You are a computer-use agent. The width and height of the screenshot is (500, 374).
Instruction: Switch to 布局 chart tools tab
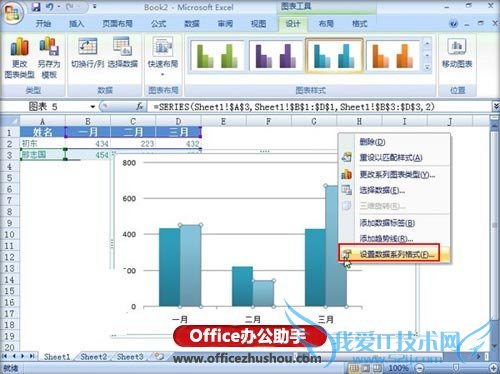[326, 24]
